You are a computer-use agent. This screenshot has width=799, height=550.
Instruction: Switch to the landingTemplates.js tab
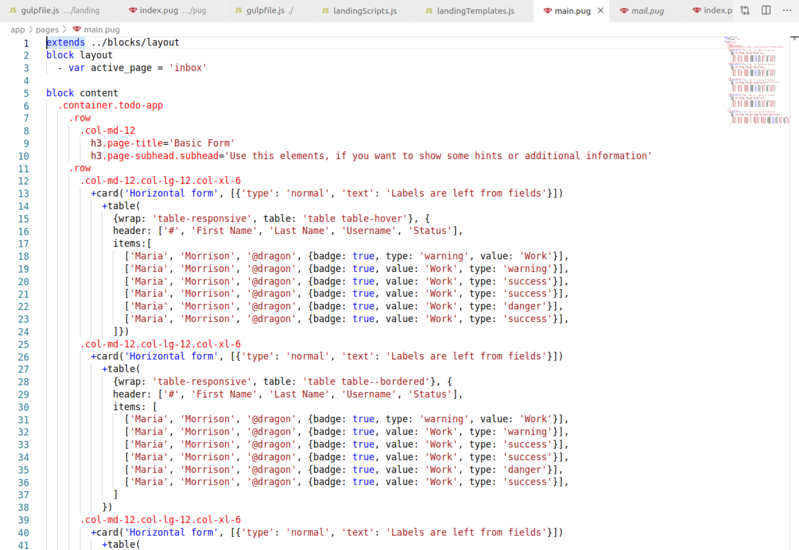(475, 11)
